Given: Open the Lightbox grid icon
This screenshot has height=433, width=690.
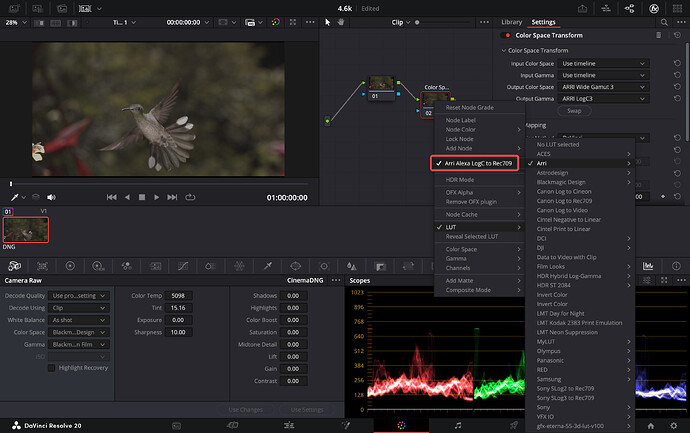Looking at the screenshot, I should (678, 8).
